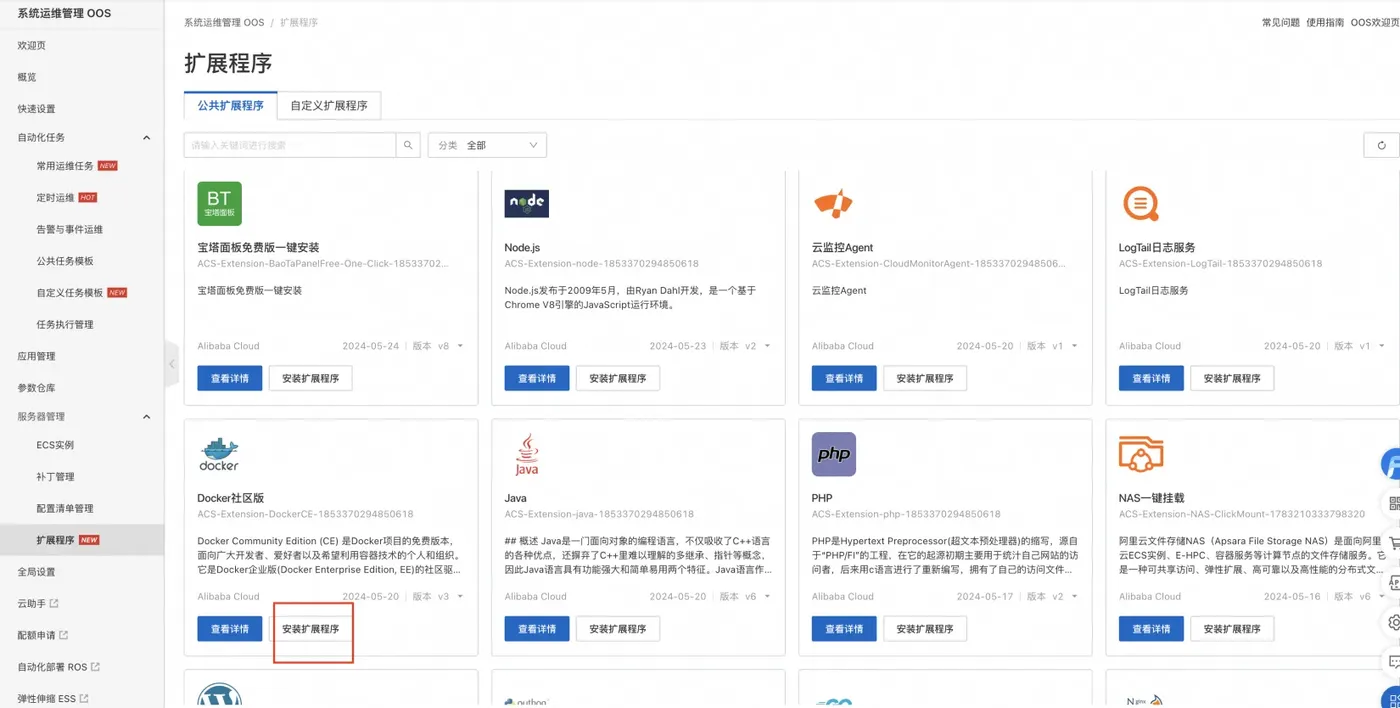The image size is (1400, 708).
Task: Click the Node.js logo icon
Action: [x=526, y=203]
